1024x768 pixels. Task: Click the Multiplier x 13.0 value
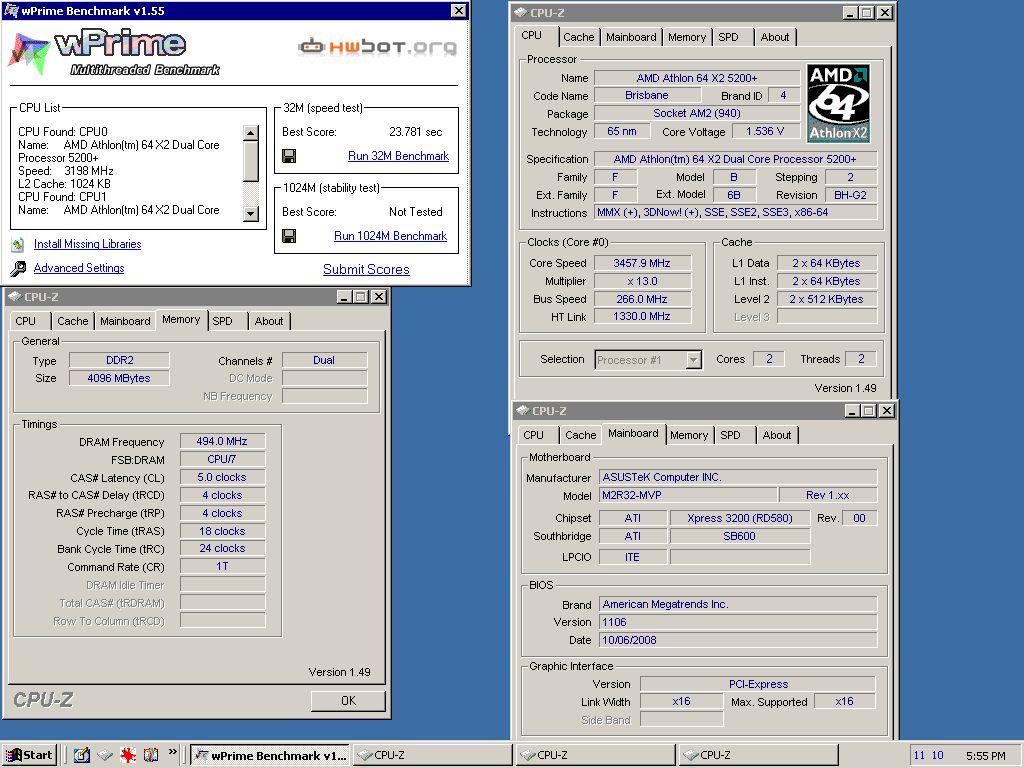pos(642,281)
